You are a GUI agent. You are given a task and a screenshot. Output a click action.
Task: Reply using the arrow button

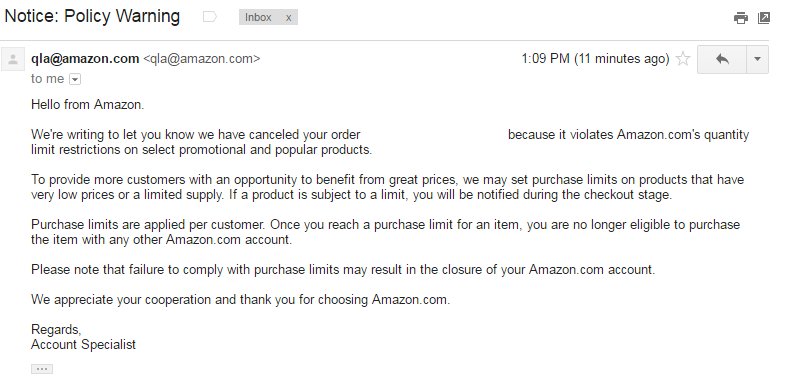tap(722, 60)
